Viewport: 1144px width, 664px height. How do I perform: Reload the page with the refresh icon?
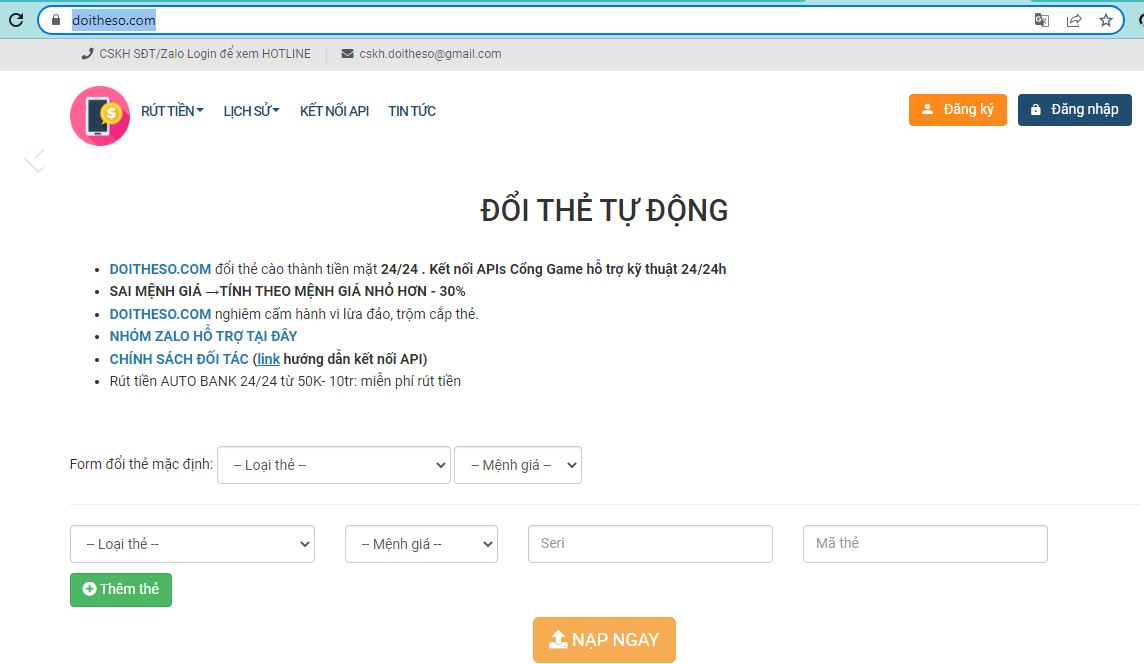16,20
